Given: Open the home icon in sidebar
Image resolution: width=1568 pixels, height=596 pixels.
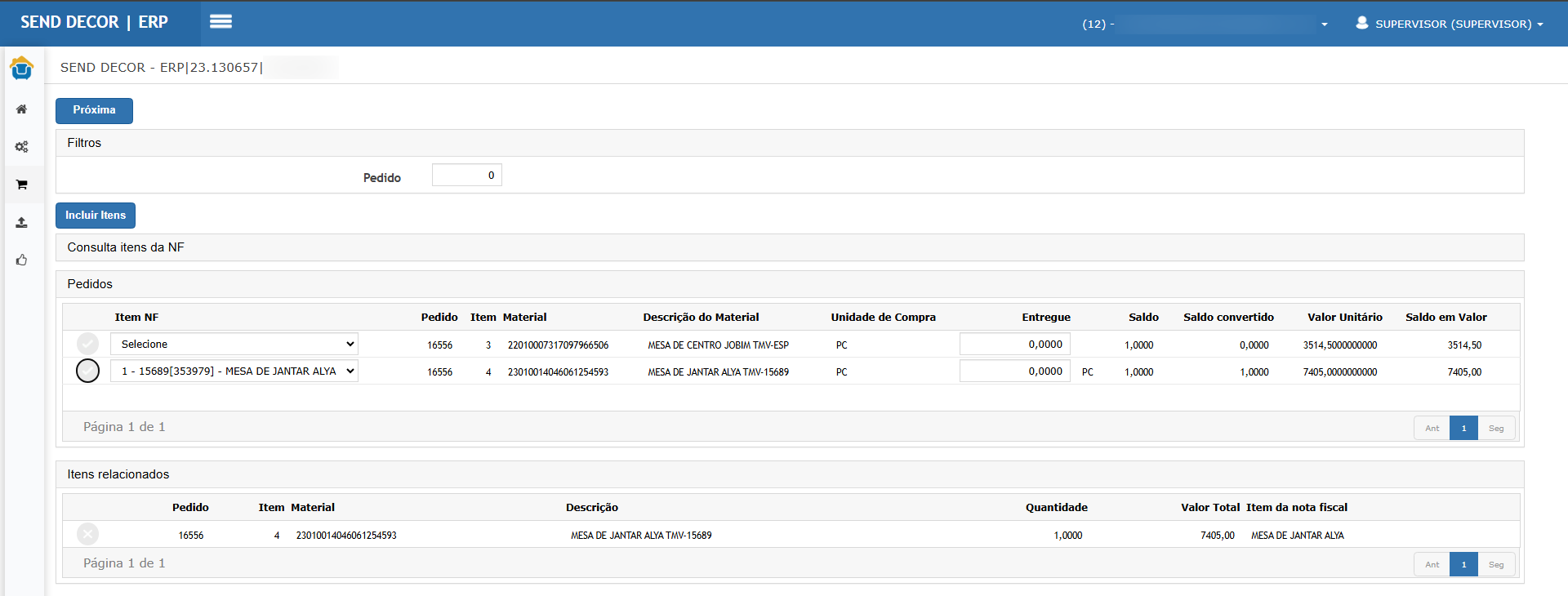Looking at the screenshot, I should coord(21,109).
